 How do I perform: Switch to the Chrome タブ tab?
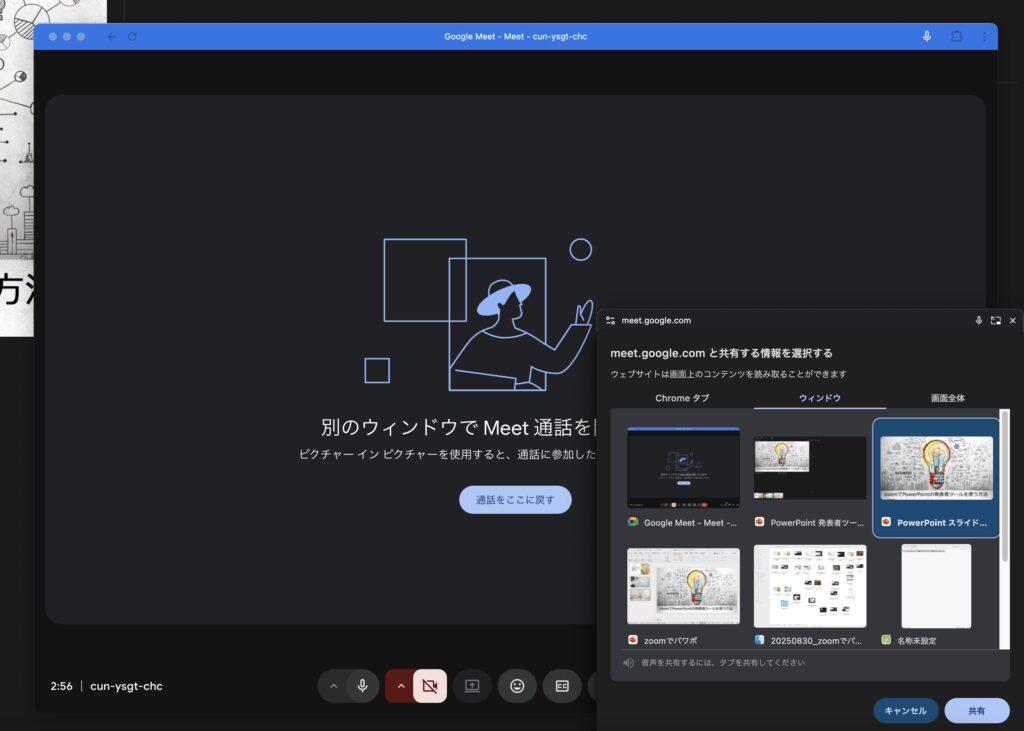[682, 398]
